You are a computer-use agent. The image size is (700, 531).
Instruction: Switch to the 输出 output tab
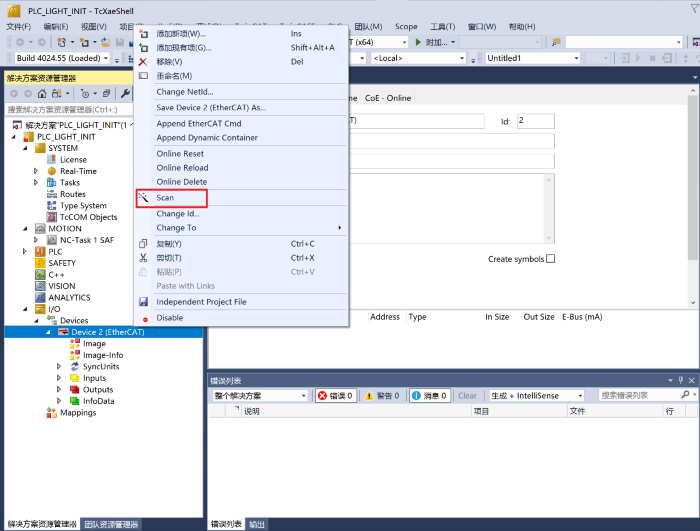point(257,524)
